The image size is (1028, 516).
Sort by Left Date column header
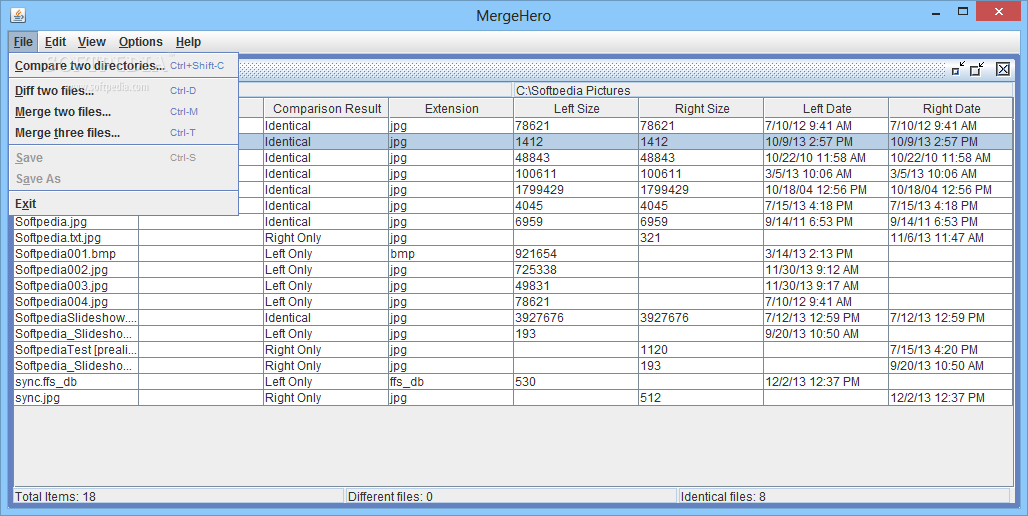[826, 109]
